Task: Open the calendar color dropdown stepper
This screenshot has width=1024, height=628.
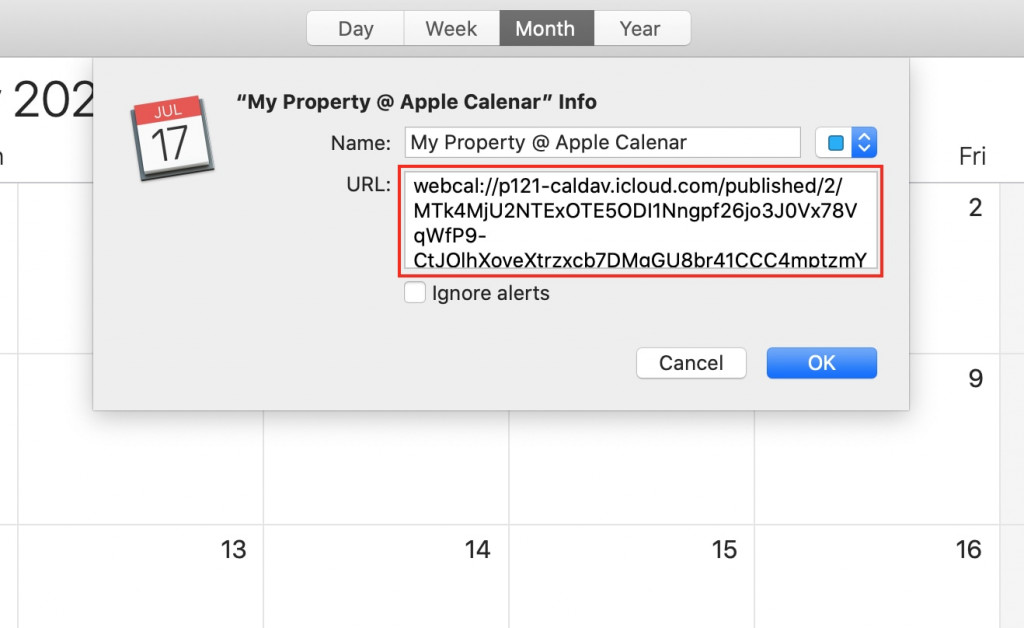Action: pos(866,142)
